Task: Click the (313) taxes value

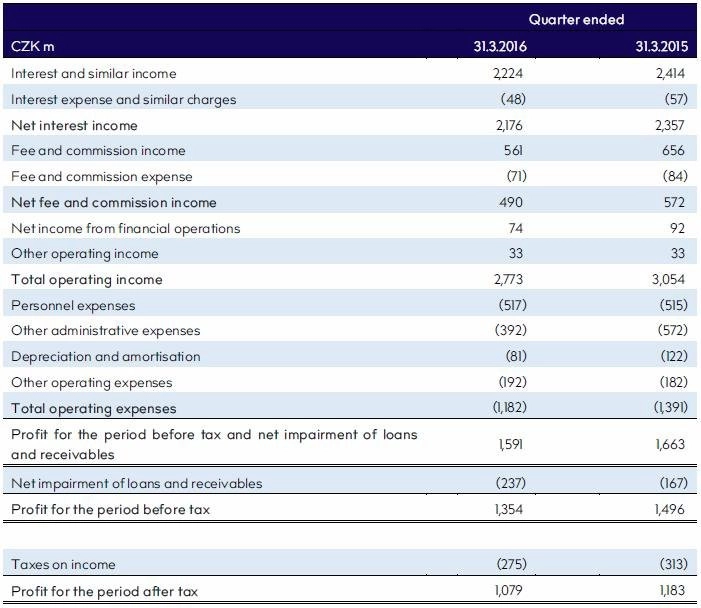Action: click(x=674, y=564)
